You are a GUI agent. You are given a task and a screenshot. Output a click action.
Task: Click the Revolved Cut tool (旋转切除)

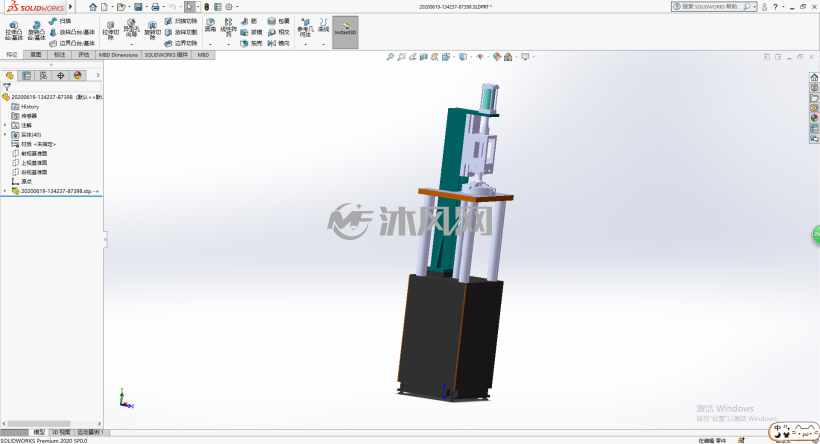[152, 31]
